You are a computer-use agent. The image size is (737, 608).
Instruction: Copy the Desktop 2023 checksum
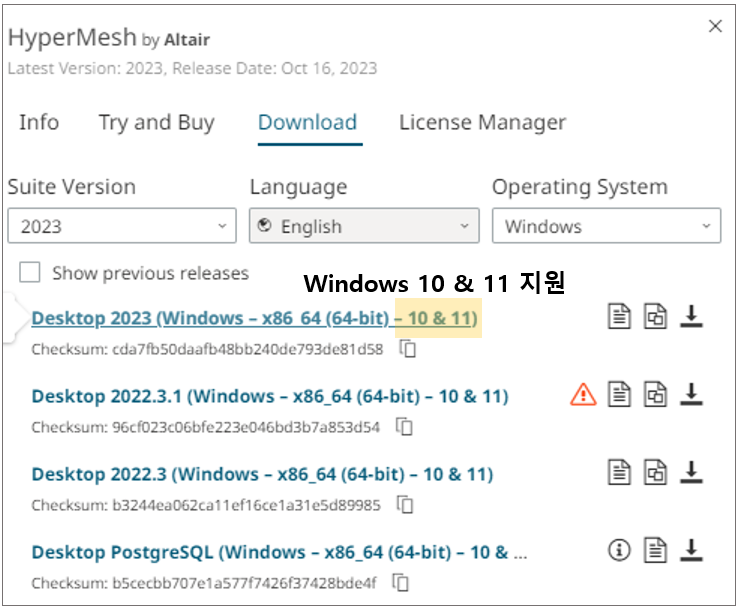pyautogui.click(x=408, y=349)
